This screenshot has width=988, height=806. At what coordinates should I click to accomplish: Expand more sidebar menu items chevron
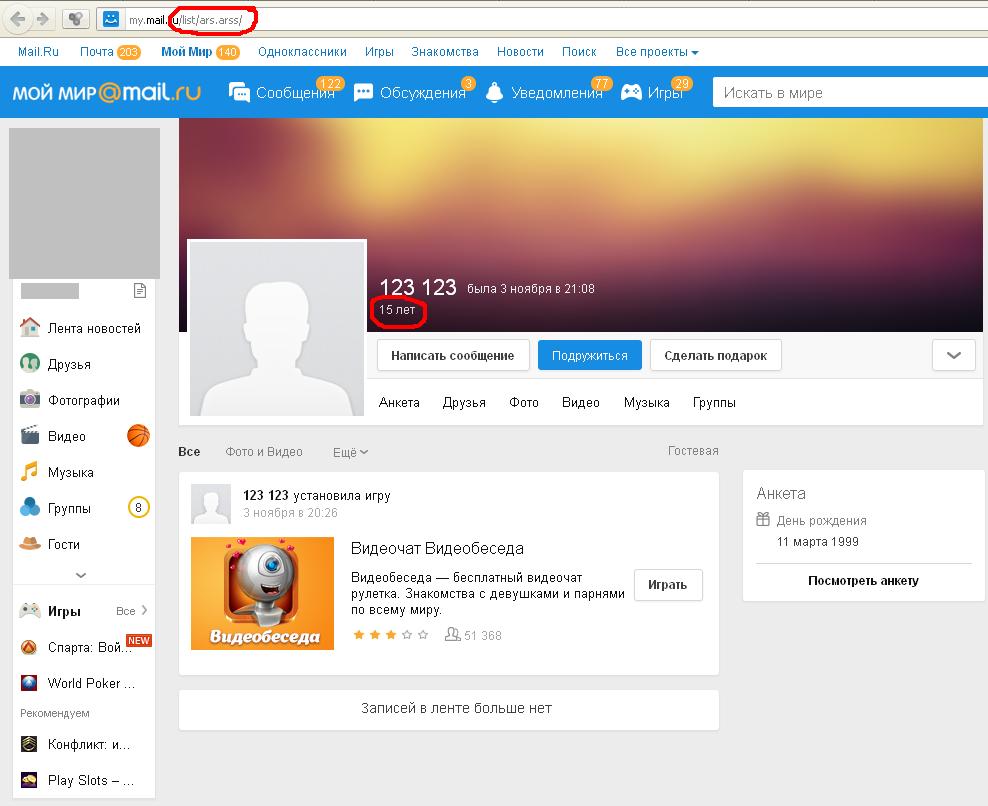point(81,575)
